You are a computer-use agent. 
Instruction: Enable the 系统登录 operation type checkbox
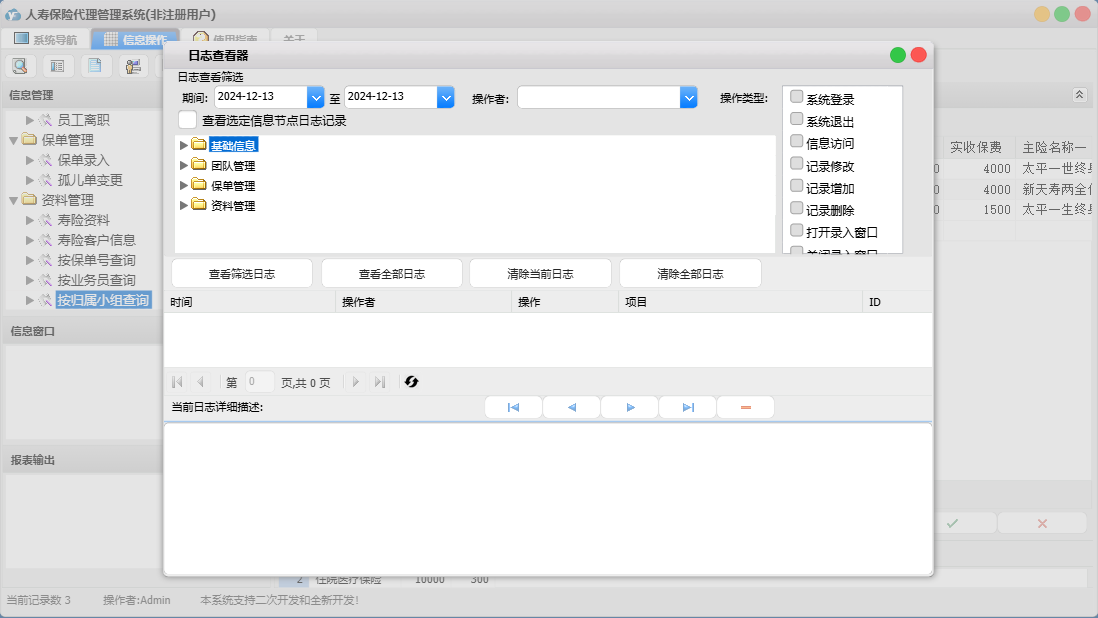coord(797,97)
